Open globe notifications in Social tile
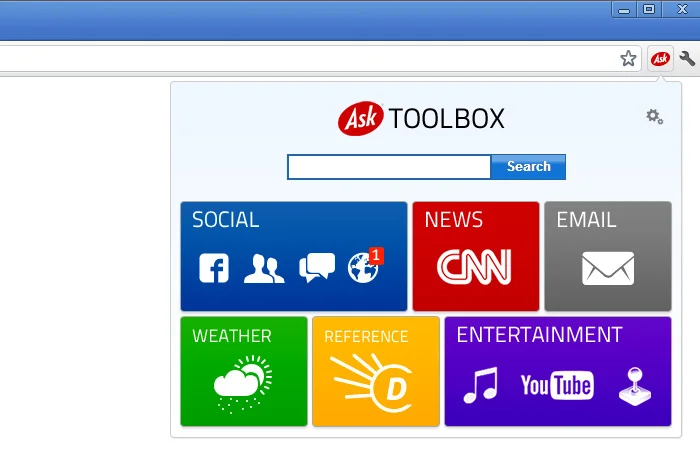The image size is (700, 451). tap(363, 268)
